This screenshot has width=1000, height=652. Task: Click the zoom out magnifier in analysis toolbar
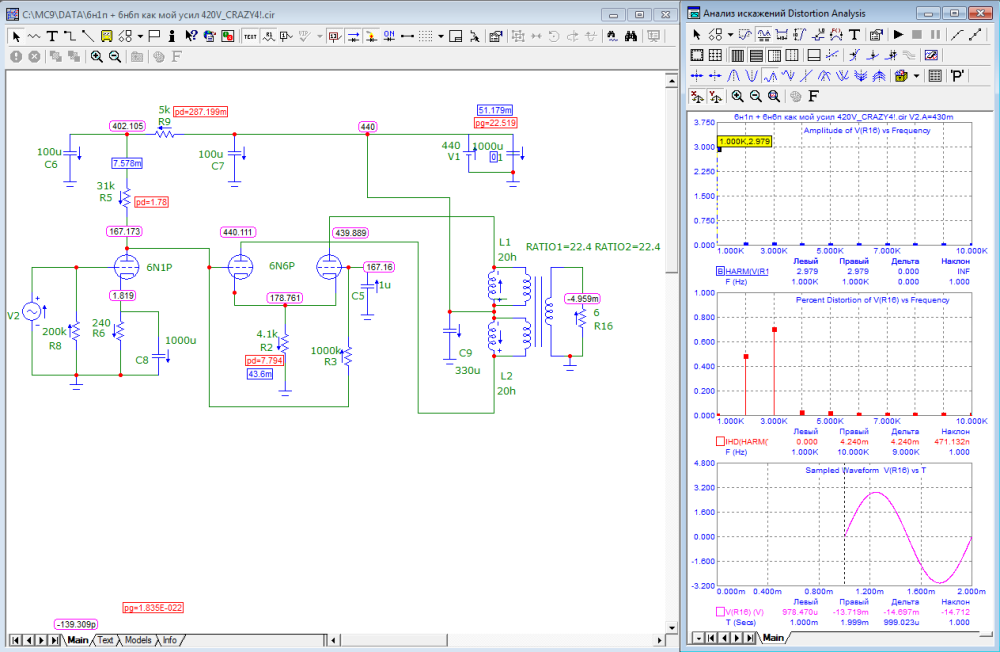(756, 97)
